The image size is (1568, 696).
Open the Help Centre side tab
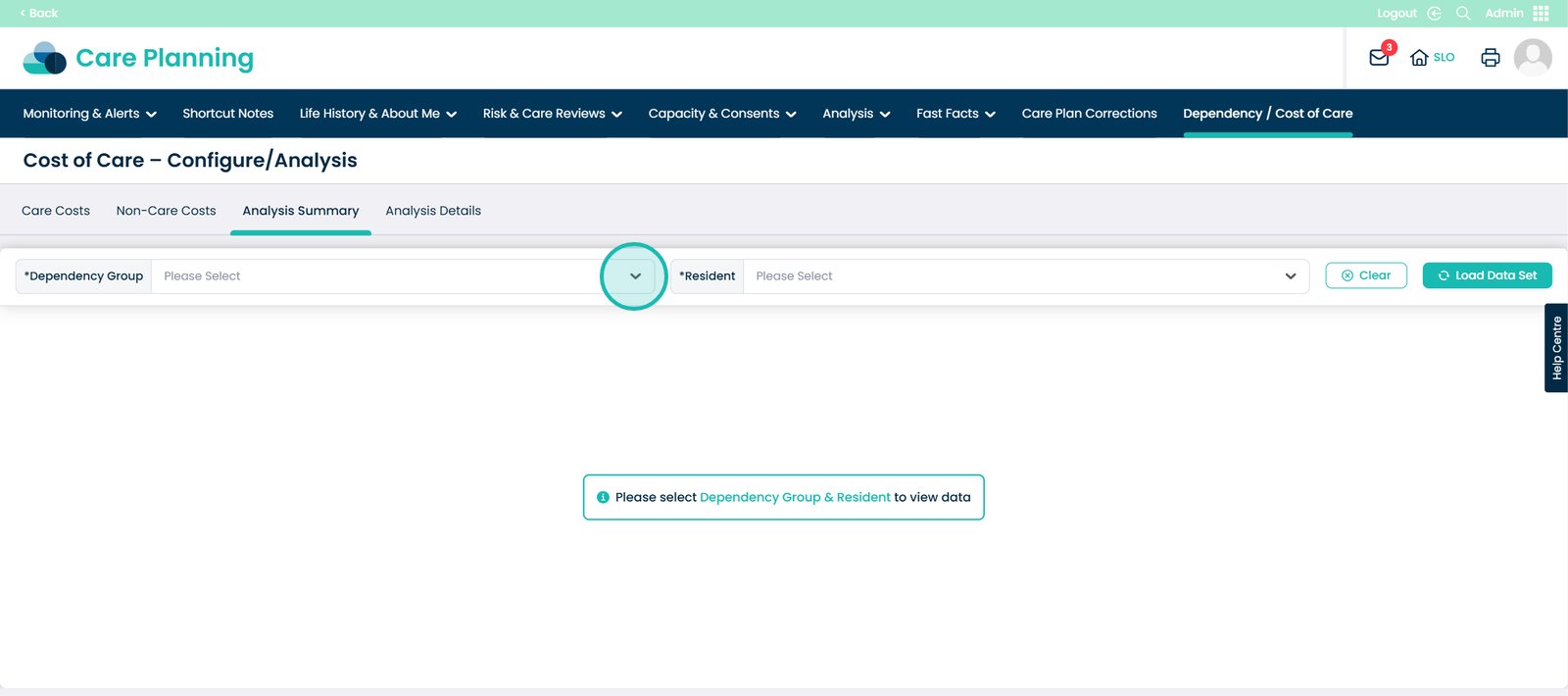[1556, 348]
